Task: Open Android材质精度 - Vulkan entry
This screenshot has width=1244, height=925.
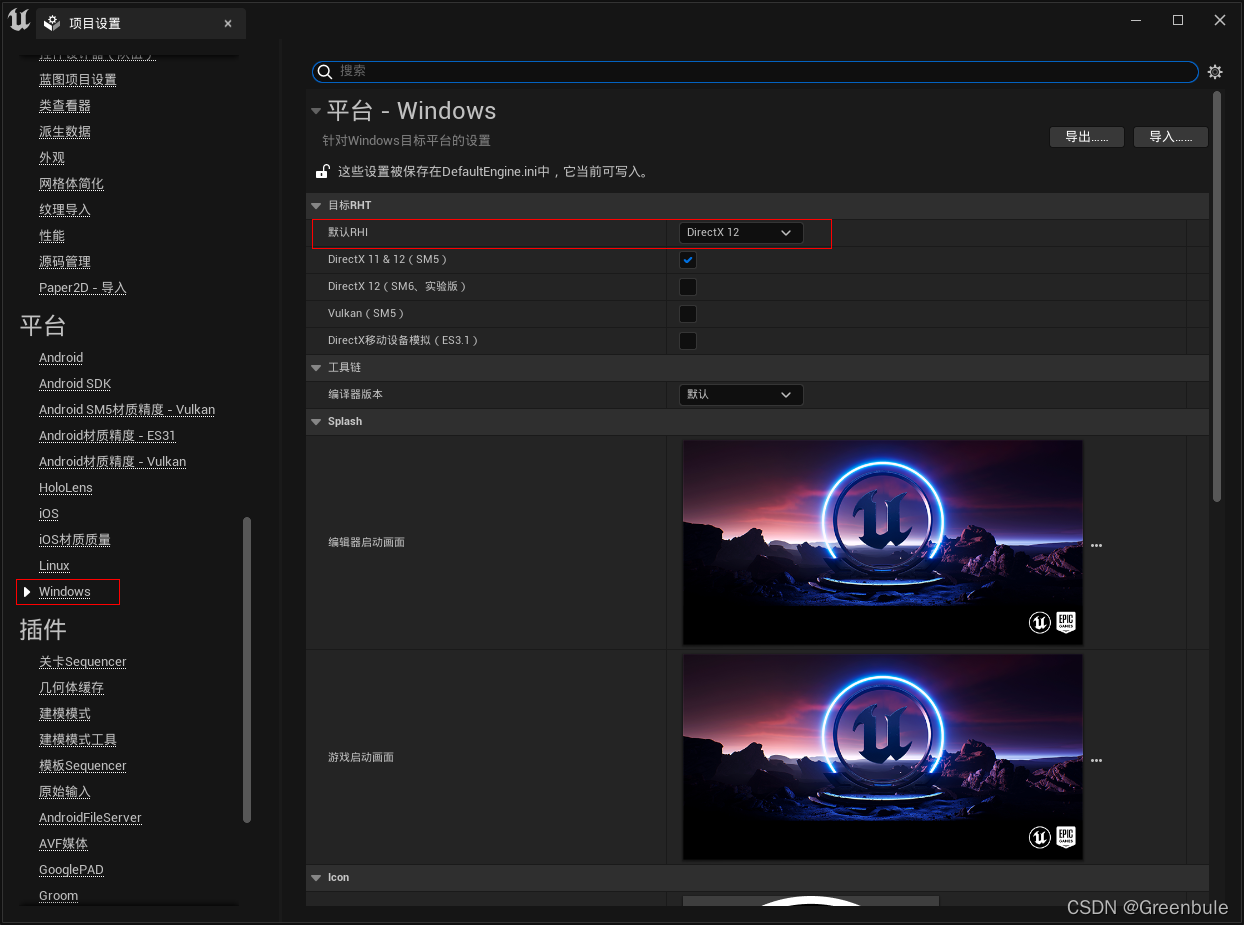Action: click(x=112, y=462)
